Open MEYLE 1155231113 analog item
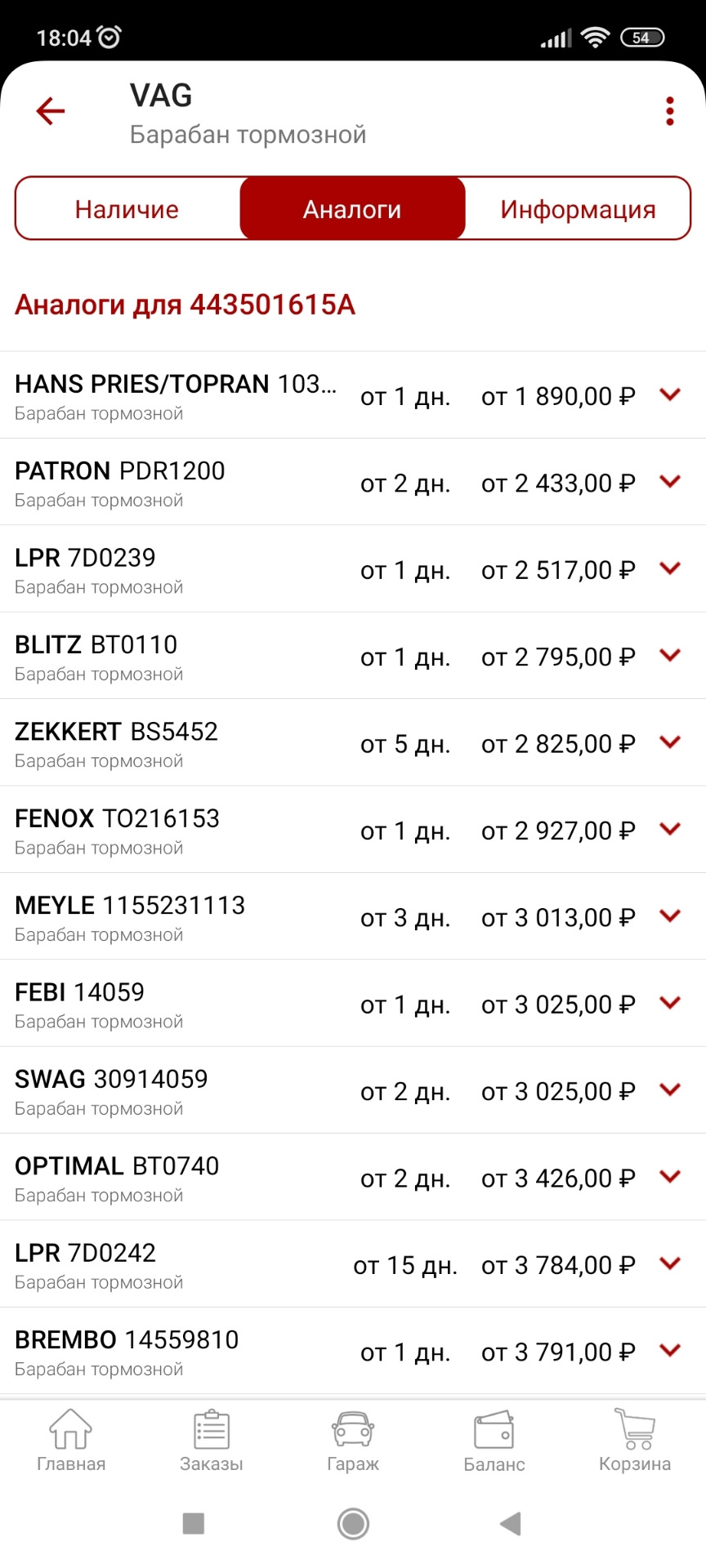 coord(353,916)
